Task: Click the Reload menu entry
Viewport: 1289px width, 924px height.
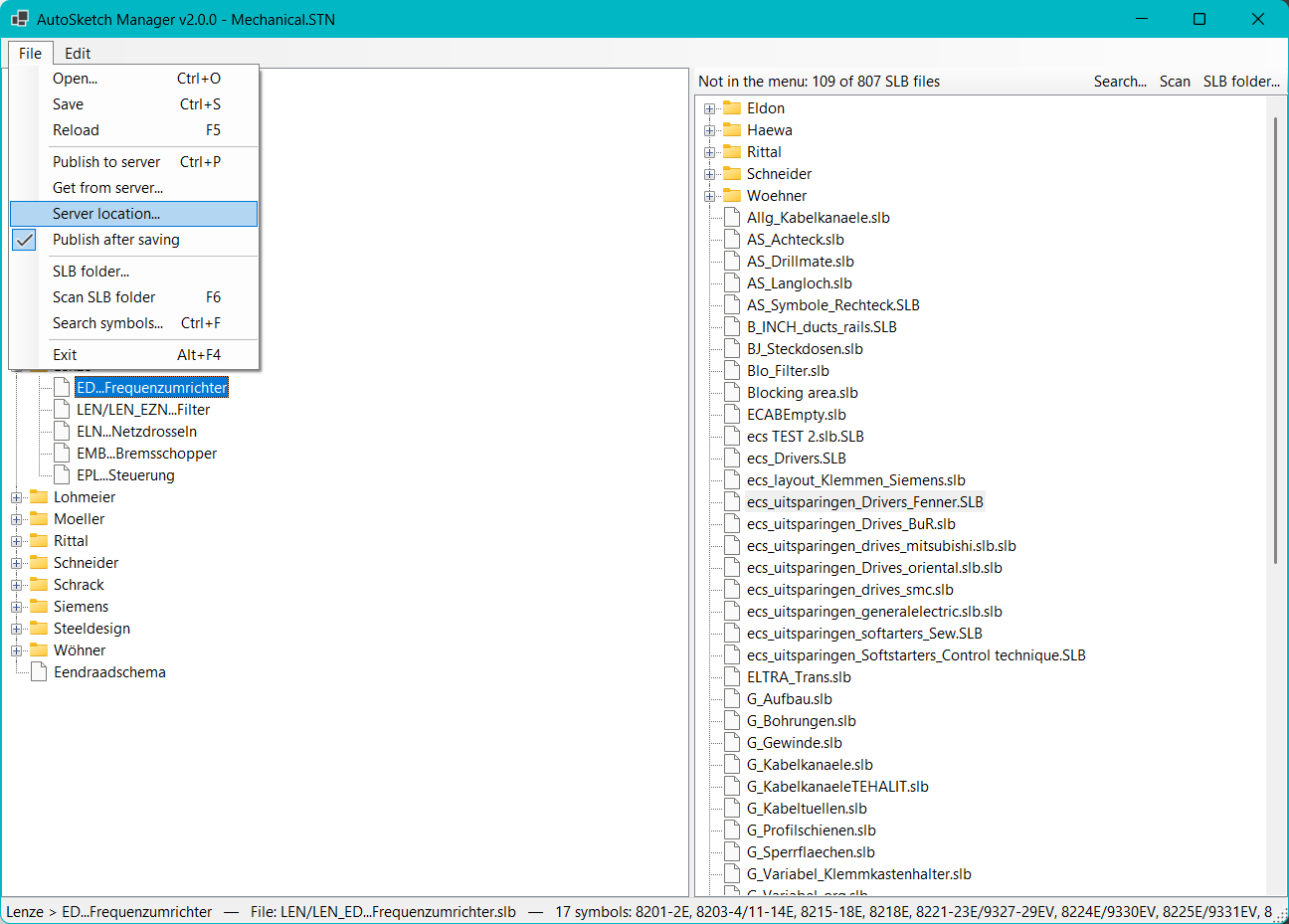Action: coord(134,130)
